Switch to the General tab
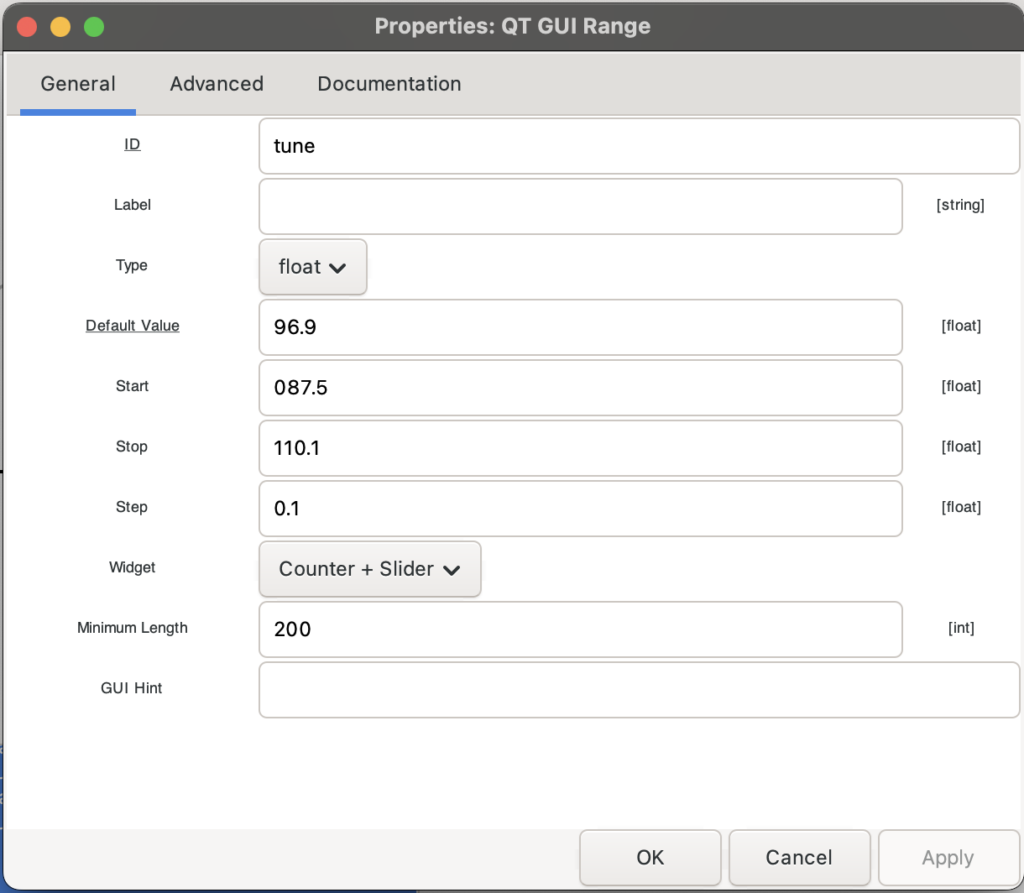This screenshot has width=1024, height=893. (x=78, y=84)
